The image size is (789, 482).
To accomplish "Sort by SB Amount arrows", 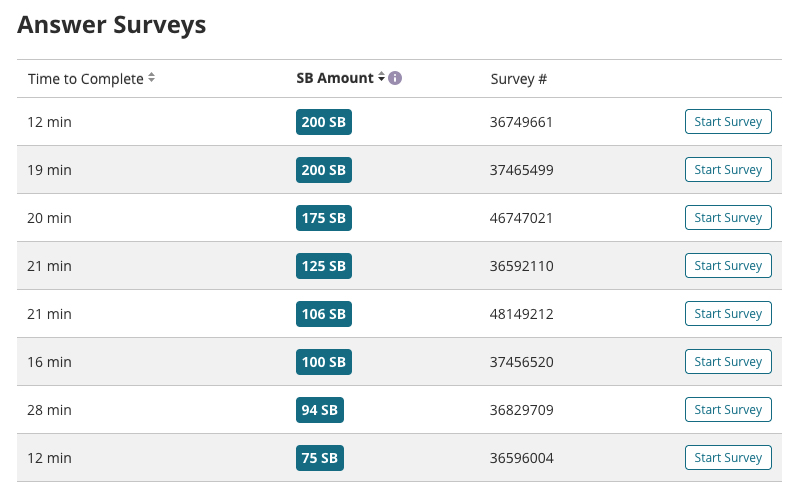I will 381,78.
